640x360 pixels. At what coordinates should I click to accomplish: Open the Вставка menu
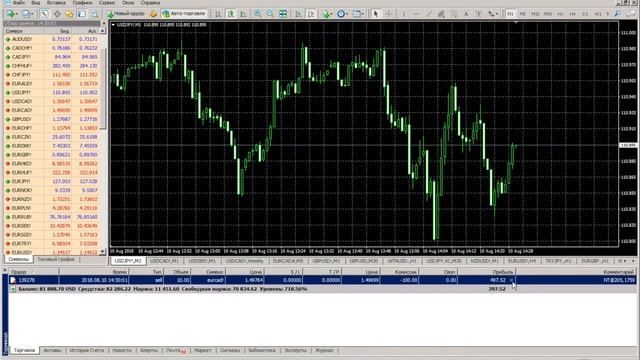[x=56, y=2]
